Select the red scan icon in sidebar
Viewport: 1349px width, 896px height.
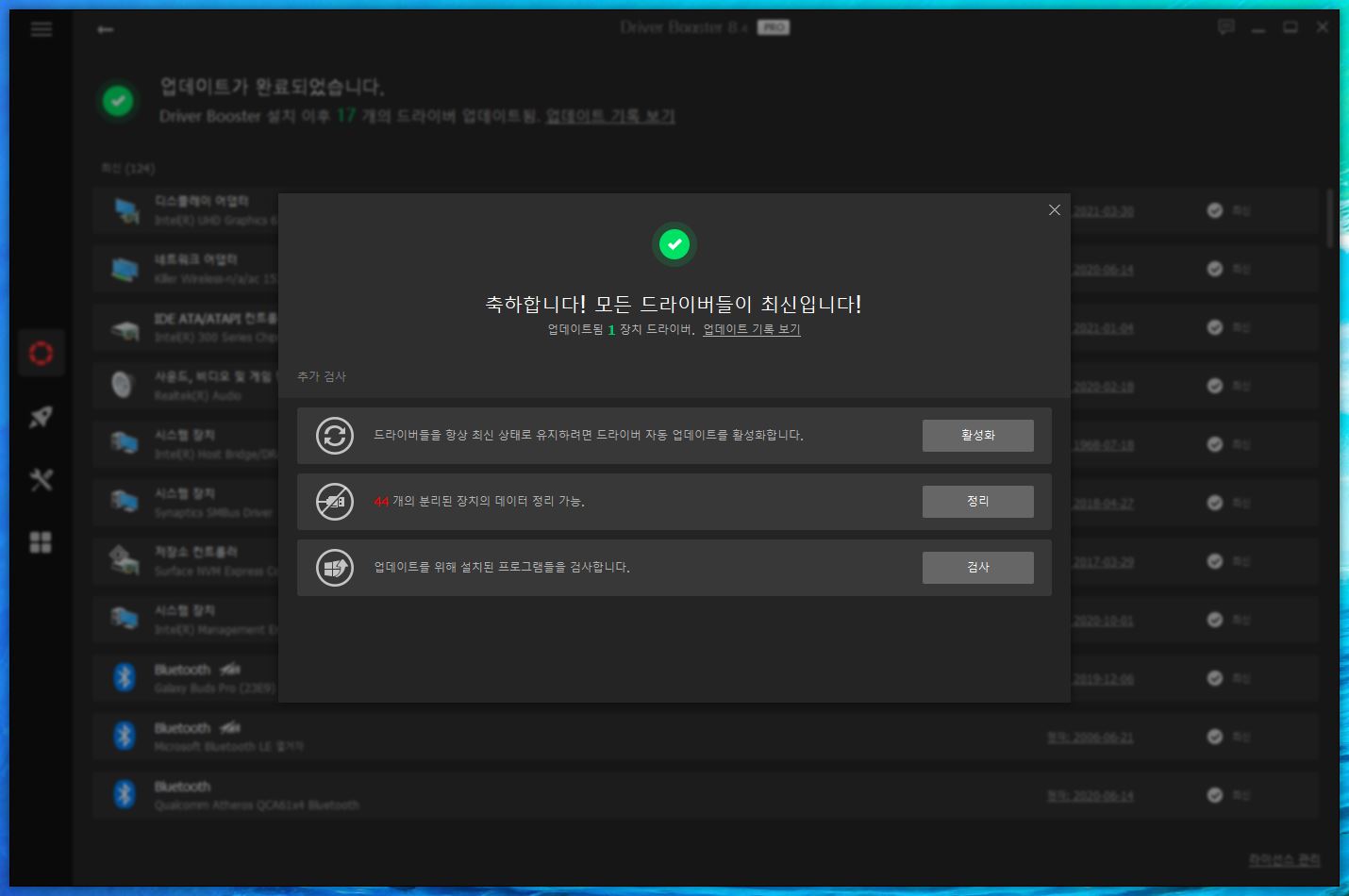click(41, 354)
